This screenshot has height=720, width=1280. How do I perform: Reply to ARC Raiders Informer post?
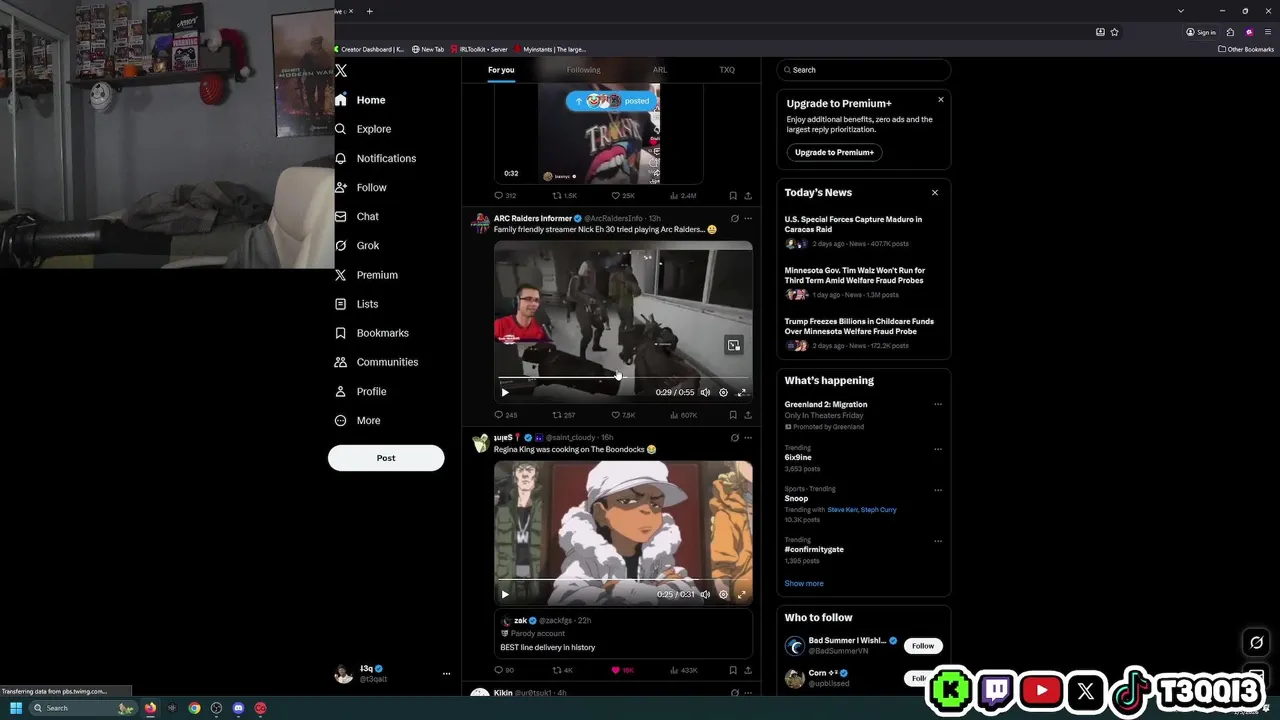506,415
